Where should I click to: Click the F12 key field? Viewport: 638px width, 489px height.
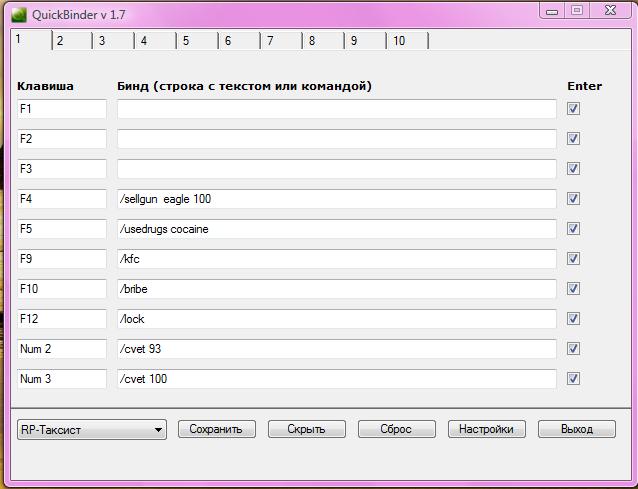tap(62, 319)
